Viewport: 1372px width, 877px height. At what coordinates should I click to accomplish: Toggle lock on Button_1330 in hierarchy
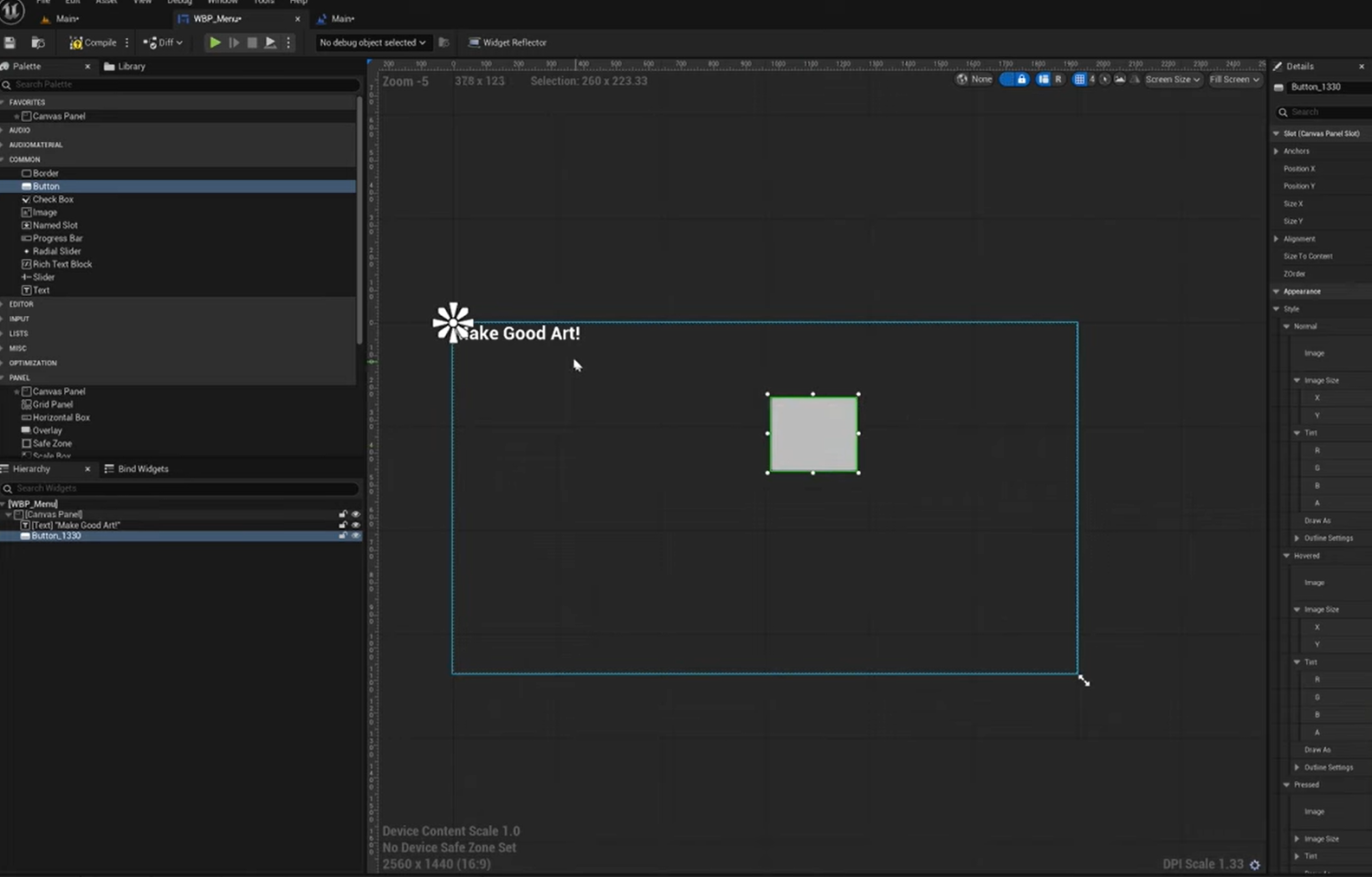click(x=343, y=536)
